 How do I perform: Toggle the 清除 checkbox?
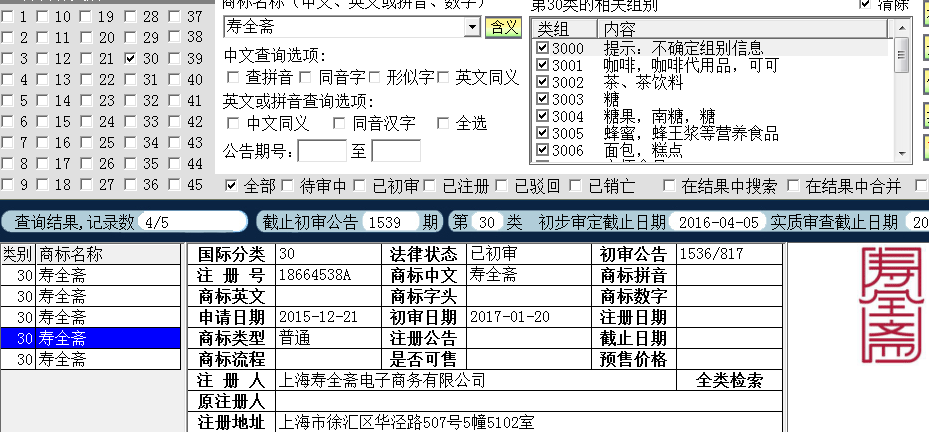(x=865, y=4)
